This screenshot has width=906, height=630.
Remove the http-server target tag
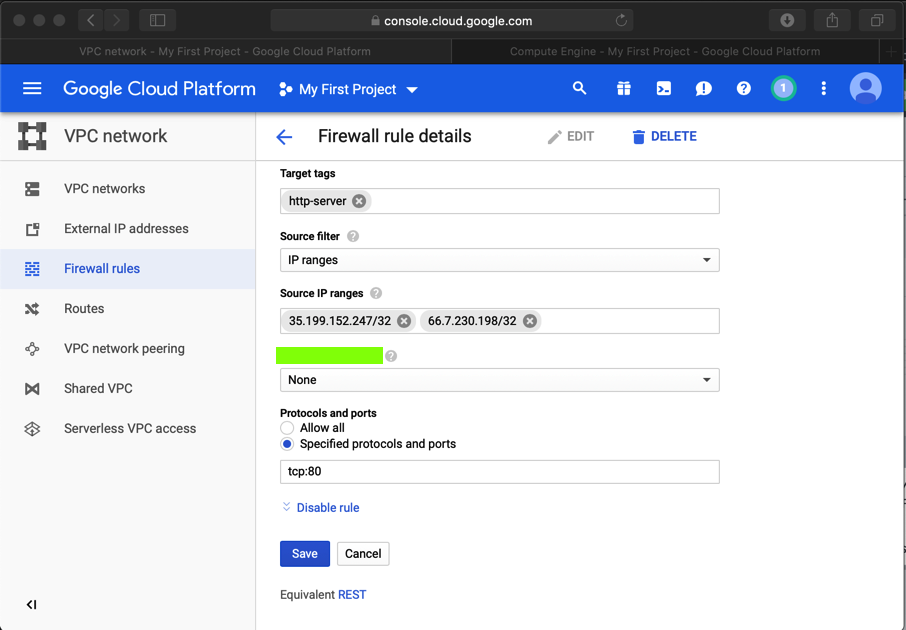359,201
